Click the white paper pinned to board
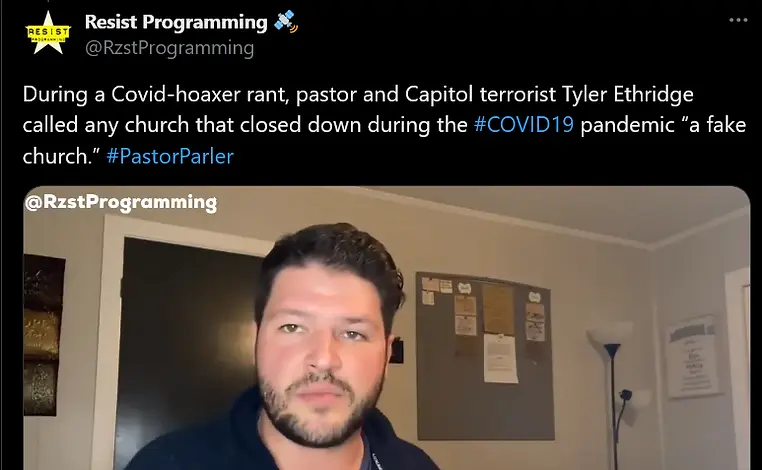Viewport: 762px width, 470px height. click(x=501, y=359)
